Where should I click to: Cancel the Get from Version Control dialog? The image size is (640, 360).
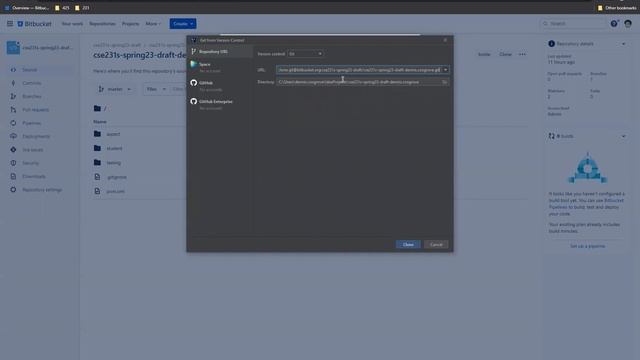(x=436, y=244)
